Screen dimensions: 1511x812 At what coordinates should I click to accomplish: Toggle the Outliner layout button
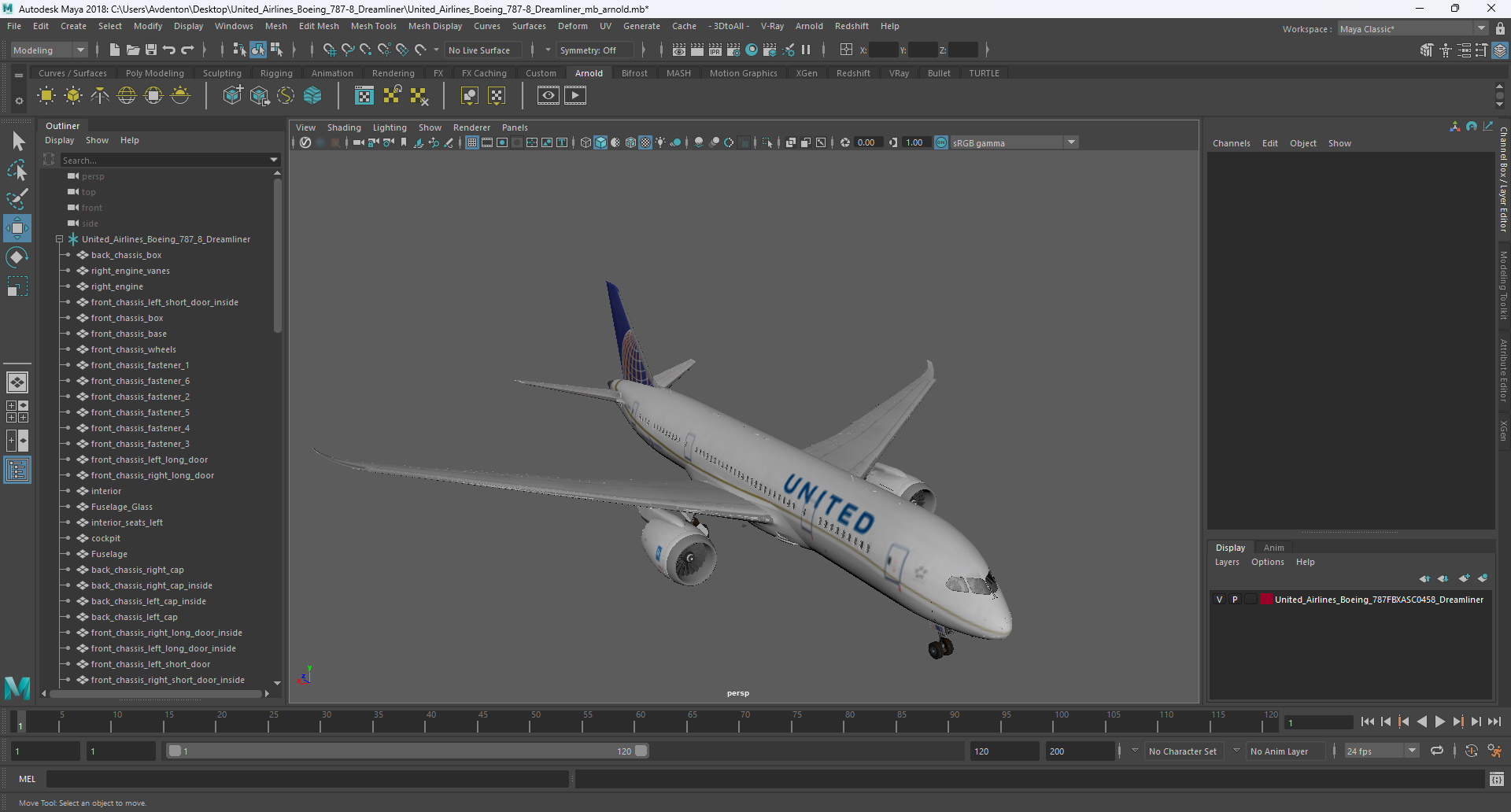17,471
